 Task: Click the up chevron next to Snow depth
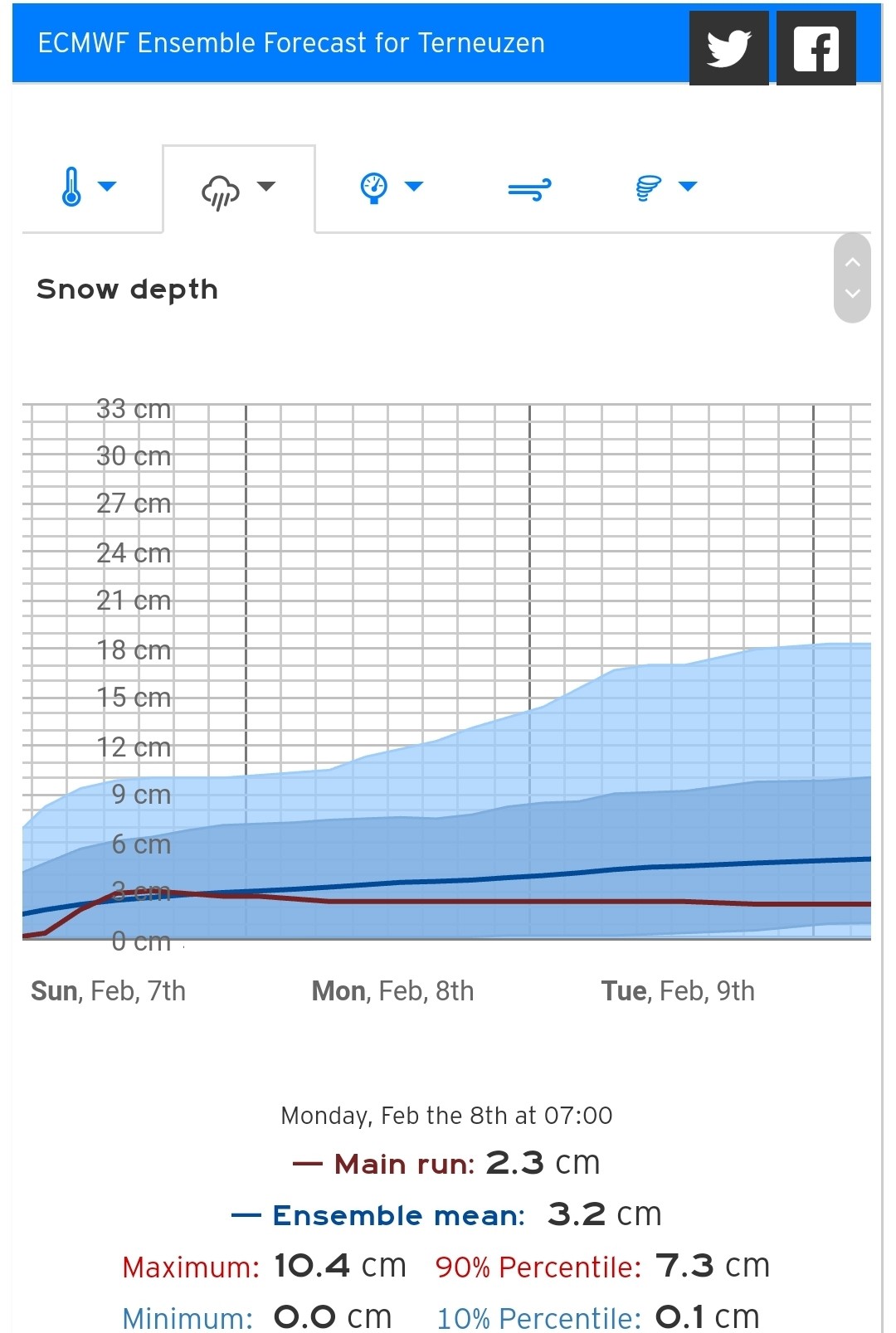(852, 262)
